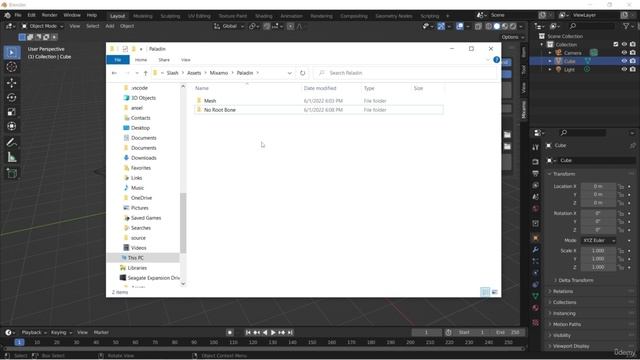
Task: Switch to the Layout workspace tab
Action: click(x=118, y=16)
